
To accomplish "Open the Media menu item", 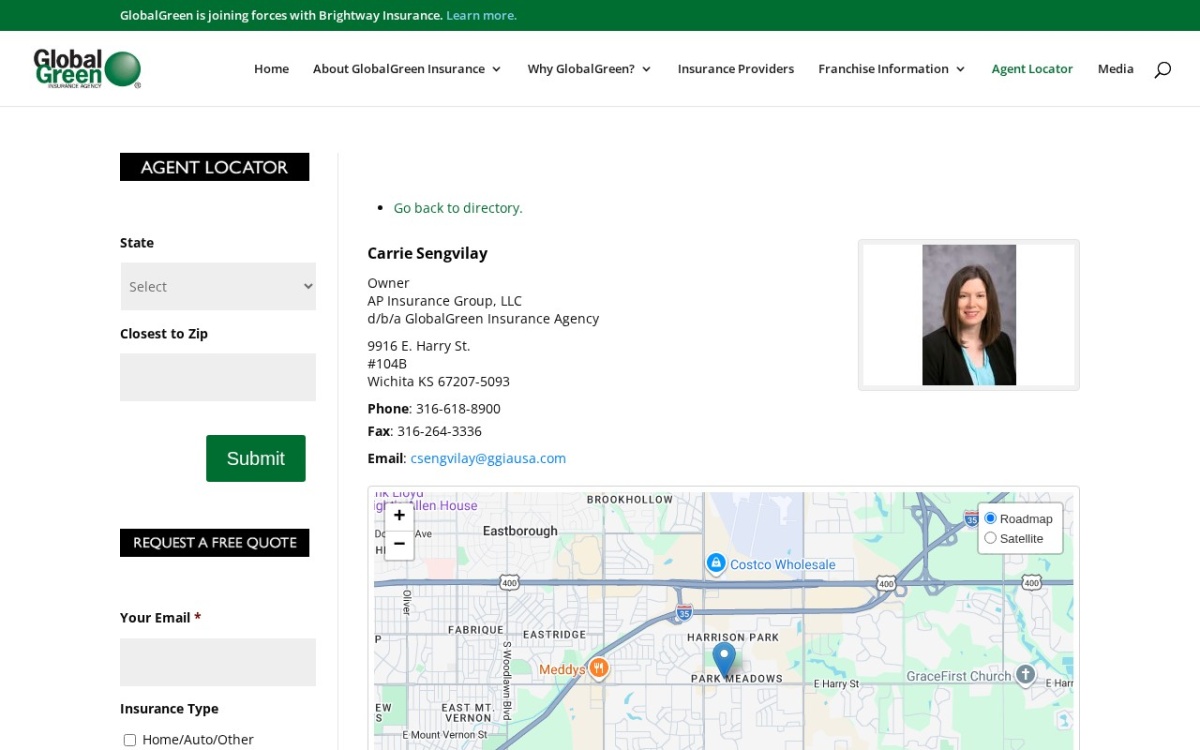I will point(1116,69).
